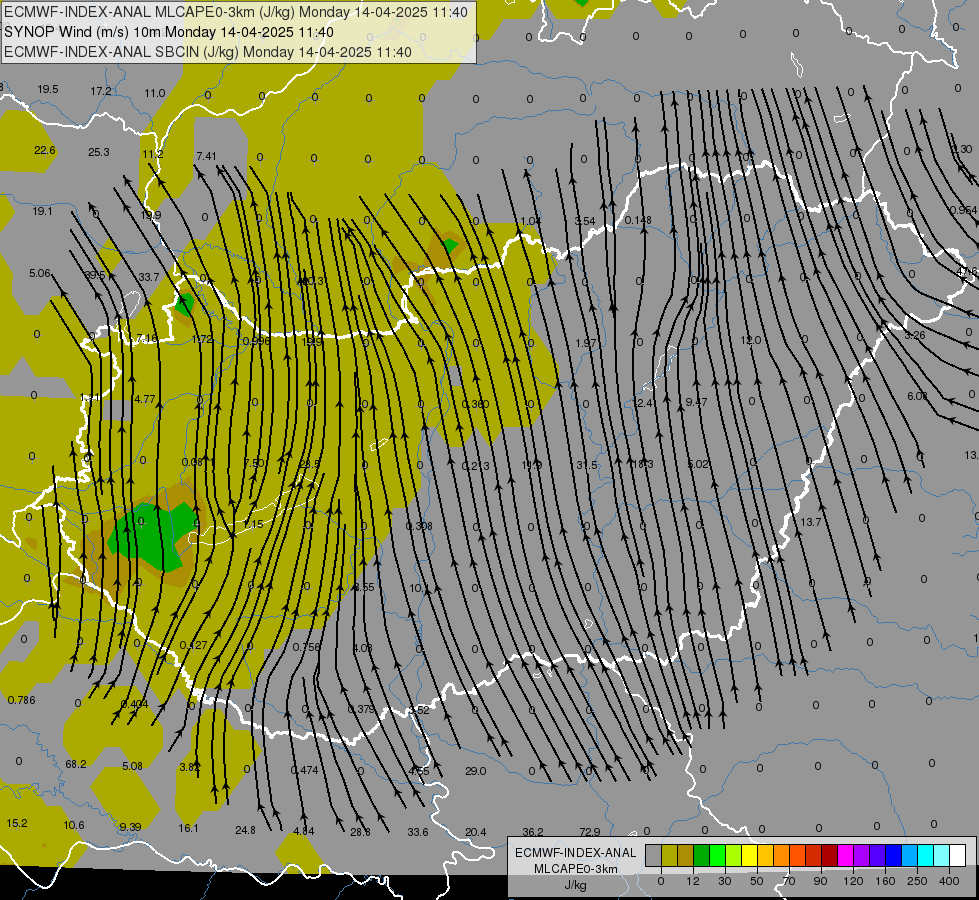Screen dimensions: 979x900
Task: Click the map value '22.6'
Action: tap(45, 151)
